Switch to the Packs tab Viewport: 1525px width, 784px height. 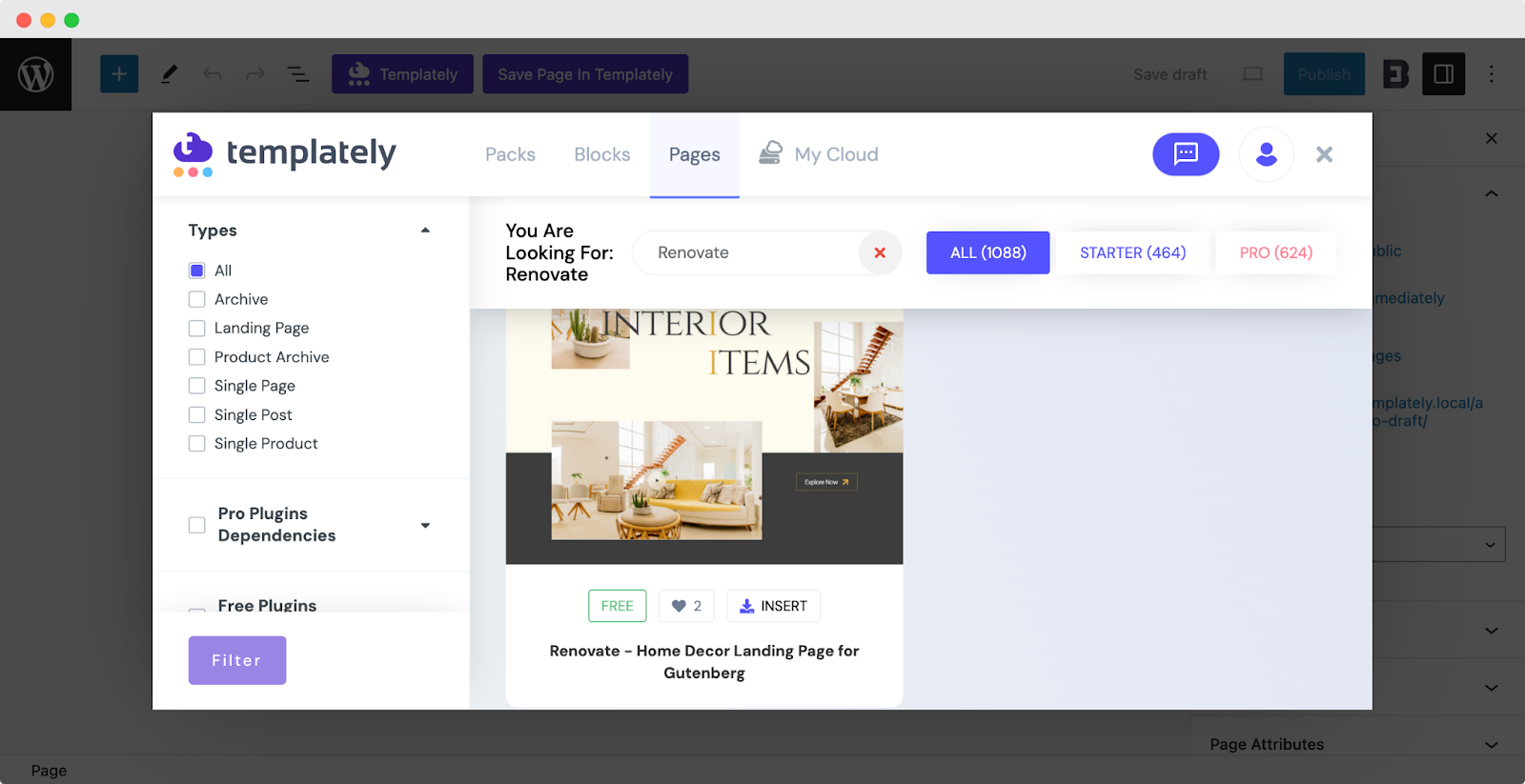[x=510, y=154]
